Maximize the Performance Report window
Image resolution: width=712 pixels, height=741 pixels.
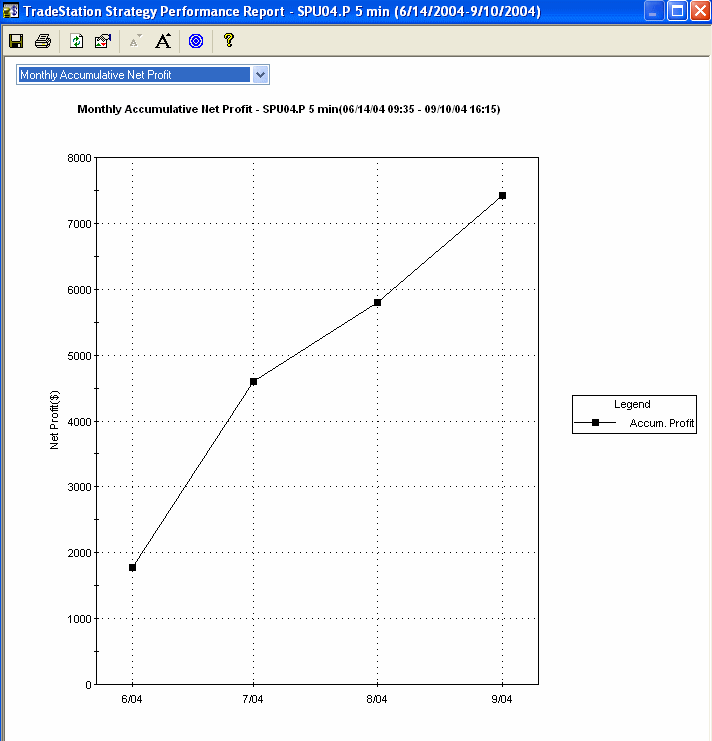point(677,11)
